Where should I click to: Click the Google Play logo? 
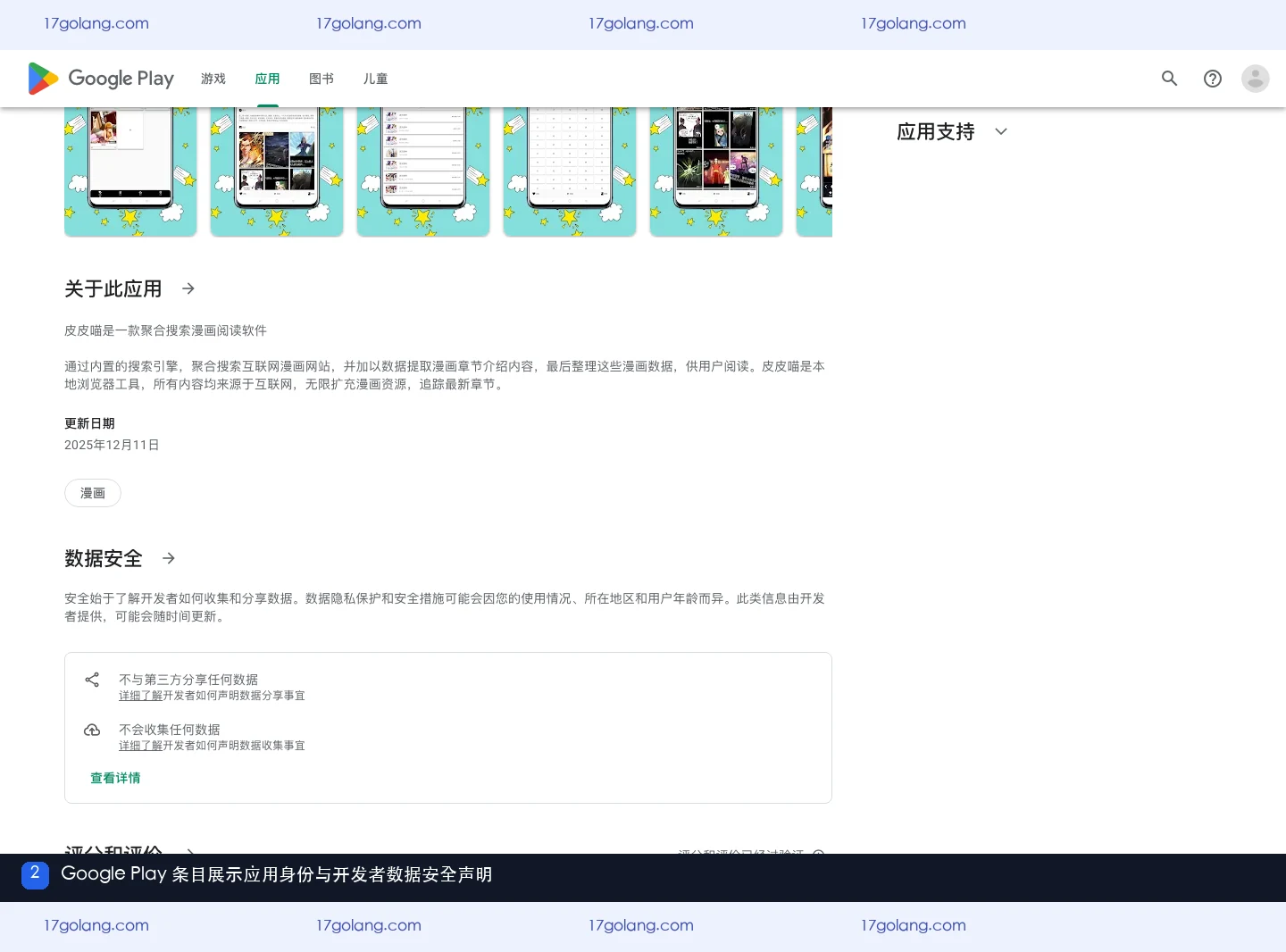[101, 79]
